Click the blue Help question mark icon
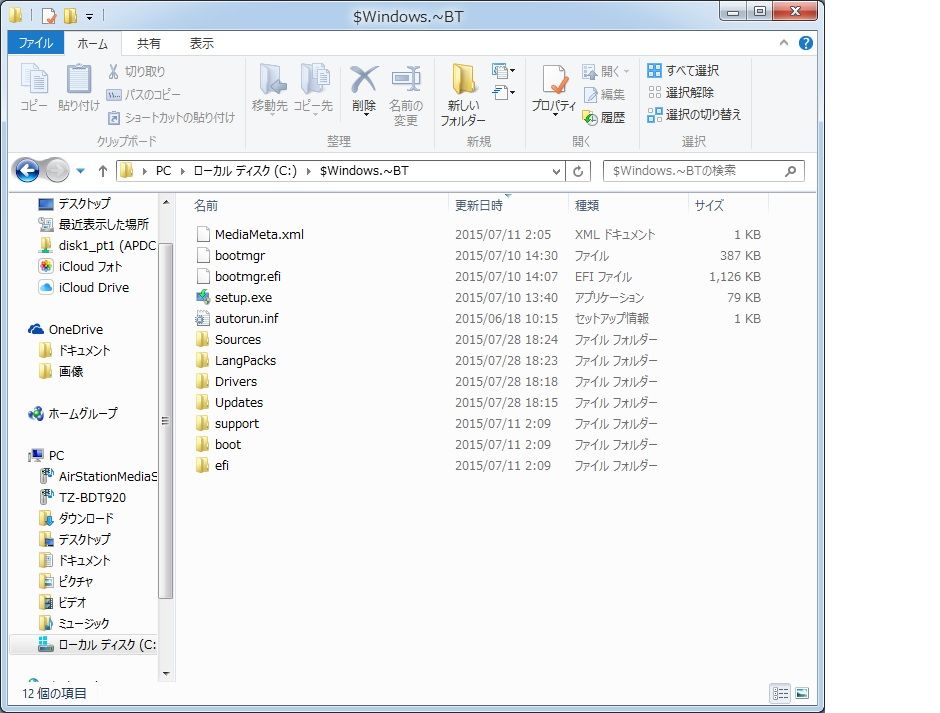Screen dimensions: 940x713 (806, 43)
